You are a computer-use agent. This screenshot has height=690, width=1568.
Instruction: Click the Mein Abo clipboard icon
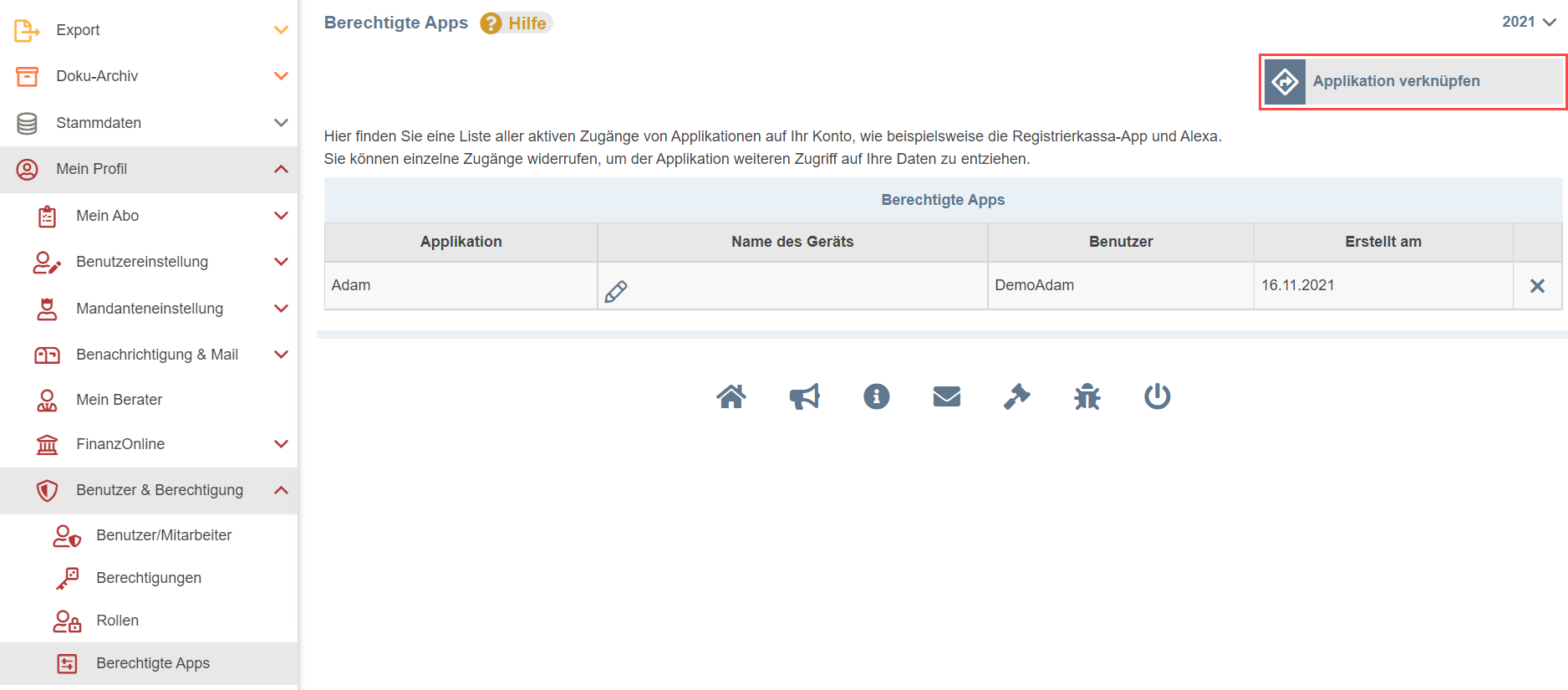[x=47, y=217]
